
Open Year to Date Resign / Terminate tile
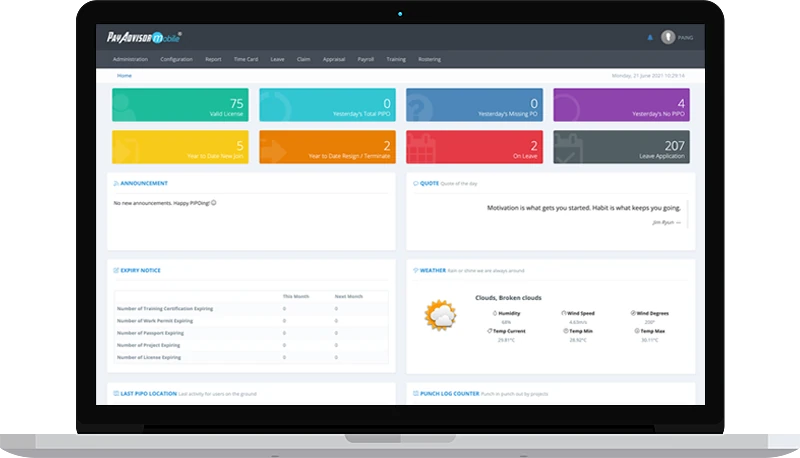327,147
